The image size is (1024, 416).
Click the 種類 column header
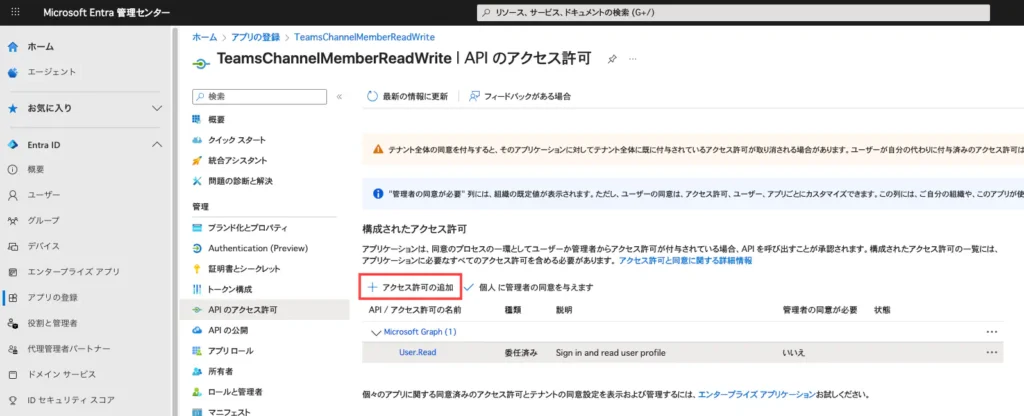pos(513,310)
